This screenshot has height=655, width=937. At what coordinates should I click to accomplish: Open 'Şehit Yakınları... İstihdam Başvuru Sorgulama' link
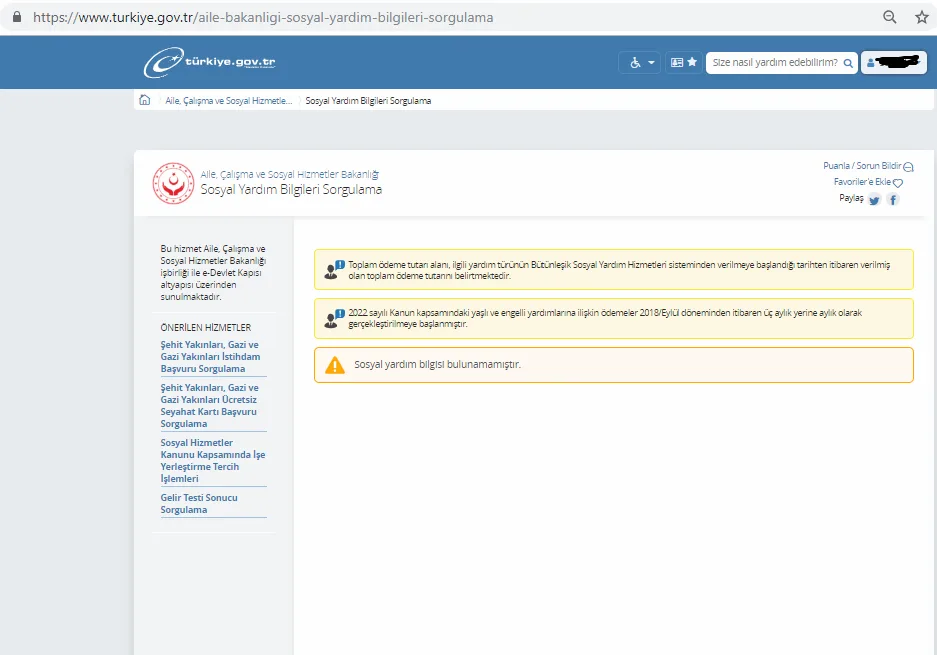(210, 357)
